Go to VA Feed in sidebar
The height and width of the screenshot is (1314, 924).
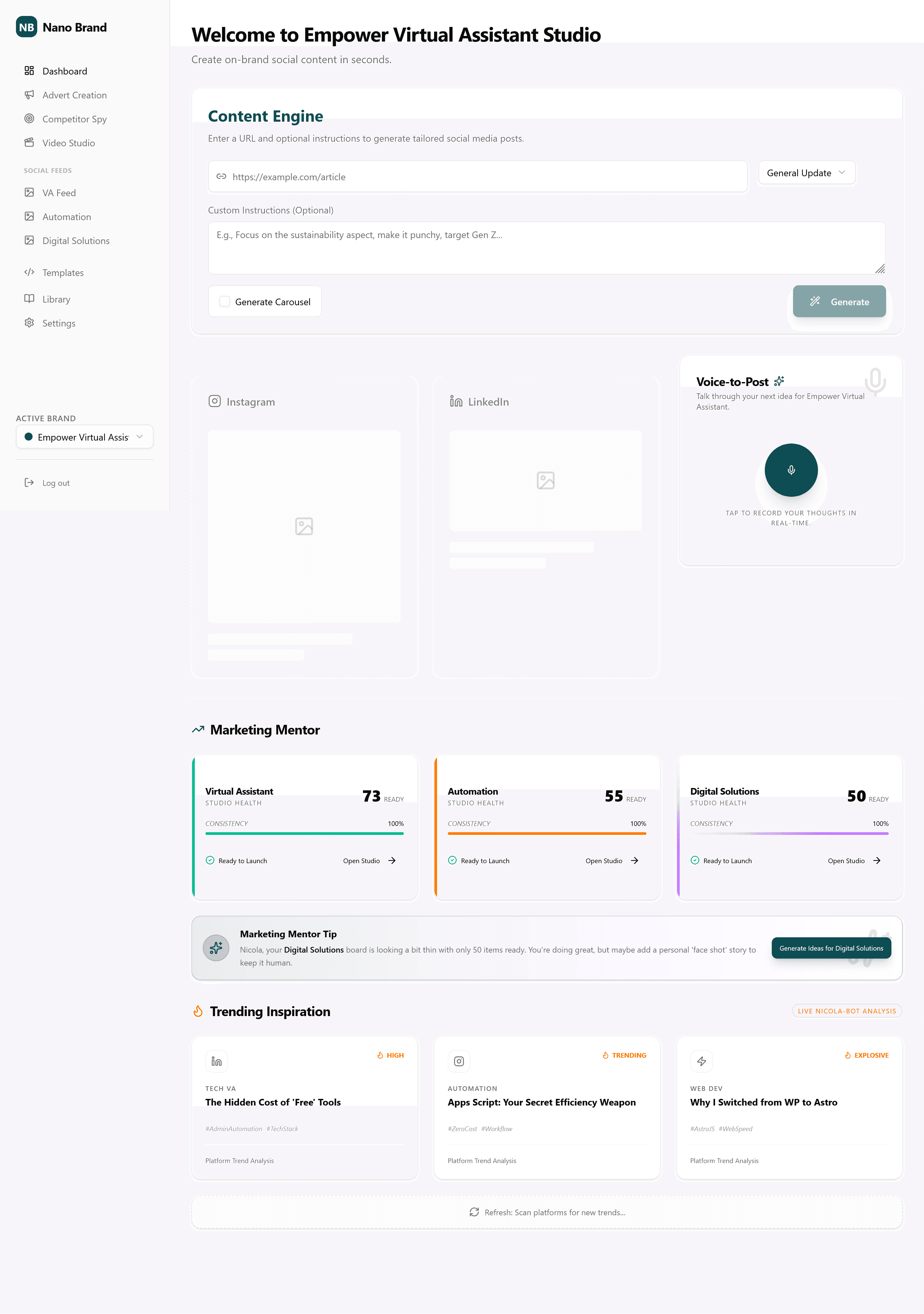coord(58,193)
